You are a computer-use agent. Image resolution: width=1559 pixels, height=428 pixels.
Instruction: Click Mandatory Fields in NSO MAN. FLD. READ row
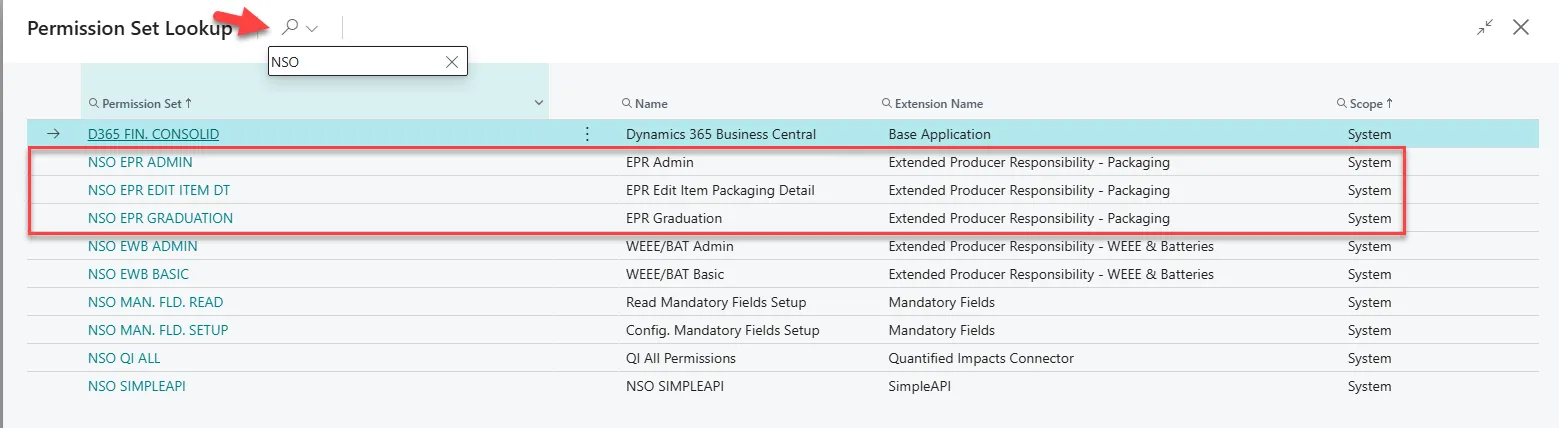(x=941, y=302)
